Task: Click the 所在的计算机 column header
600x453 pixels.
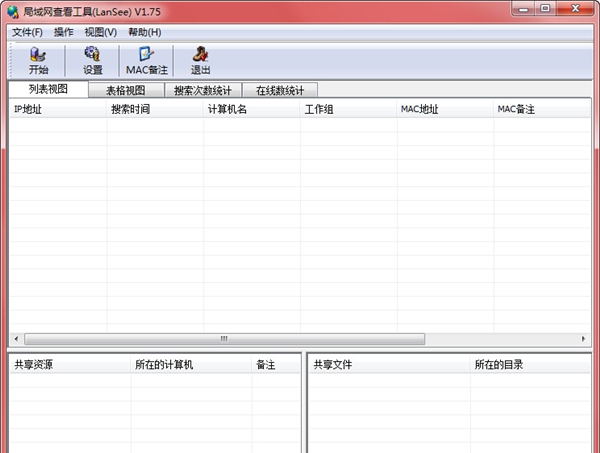Action: [191, 365]
